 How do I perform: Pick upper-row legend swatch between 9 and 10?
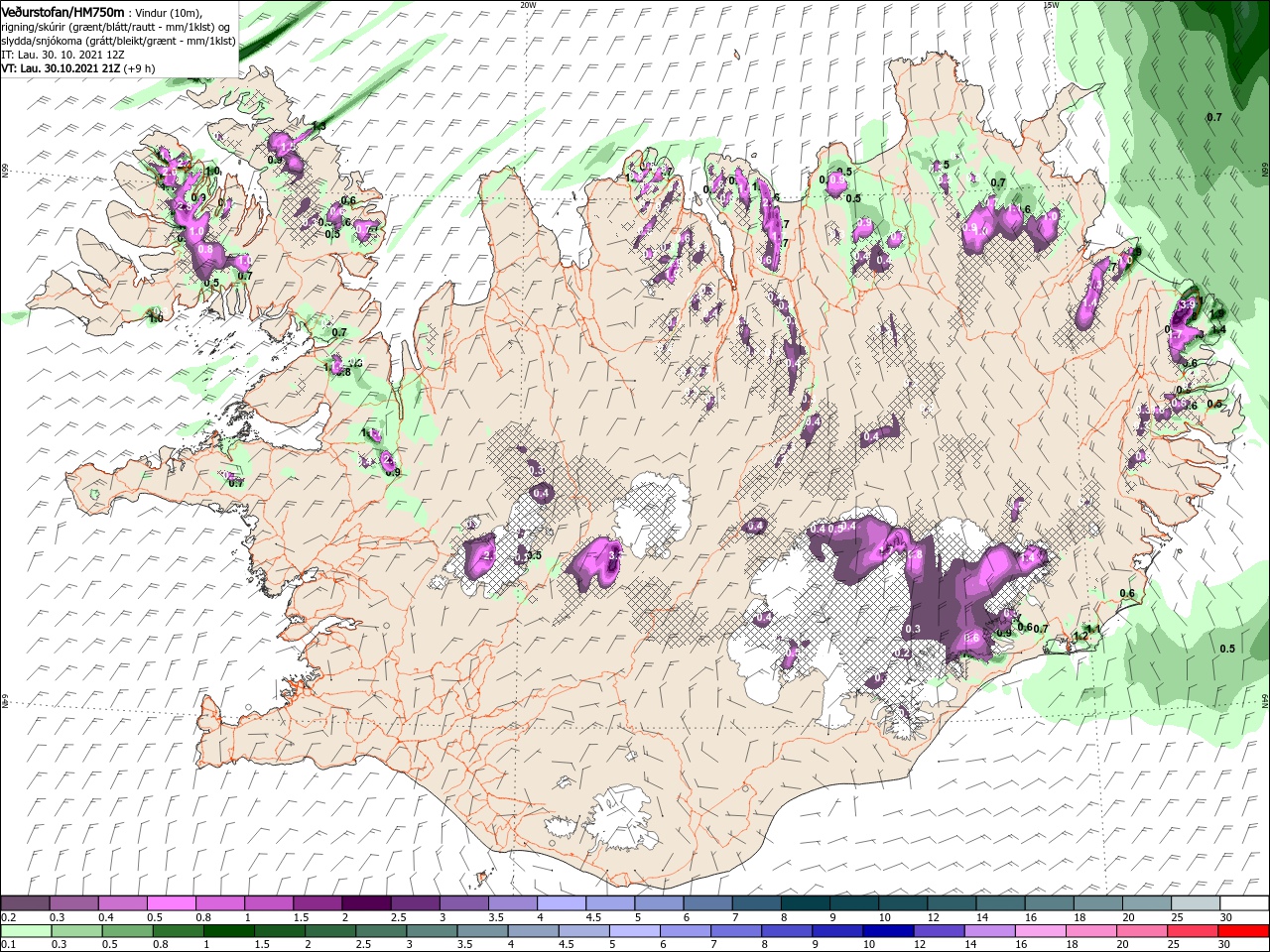point(853,902)
